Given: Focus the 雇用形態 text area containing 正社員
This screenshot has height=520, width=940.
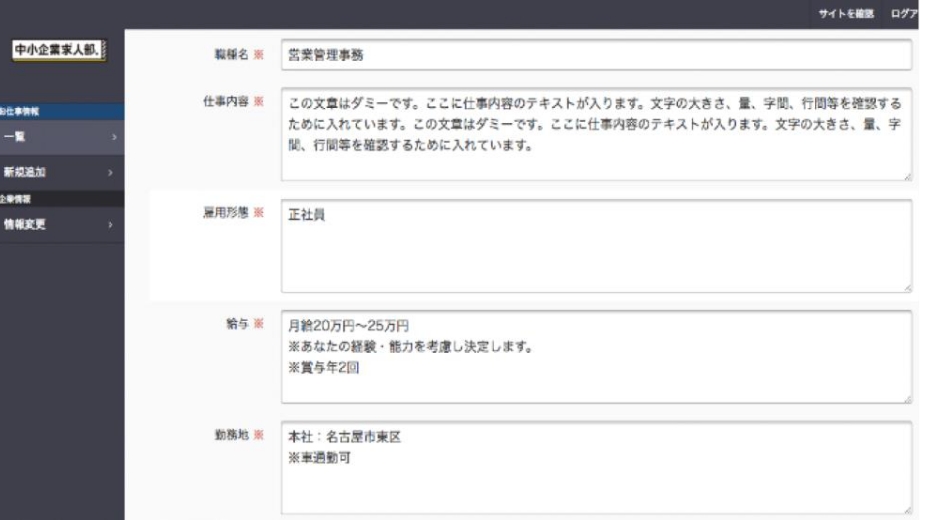Looking at the screenshot, I should [596, 245].
